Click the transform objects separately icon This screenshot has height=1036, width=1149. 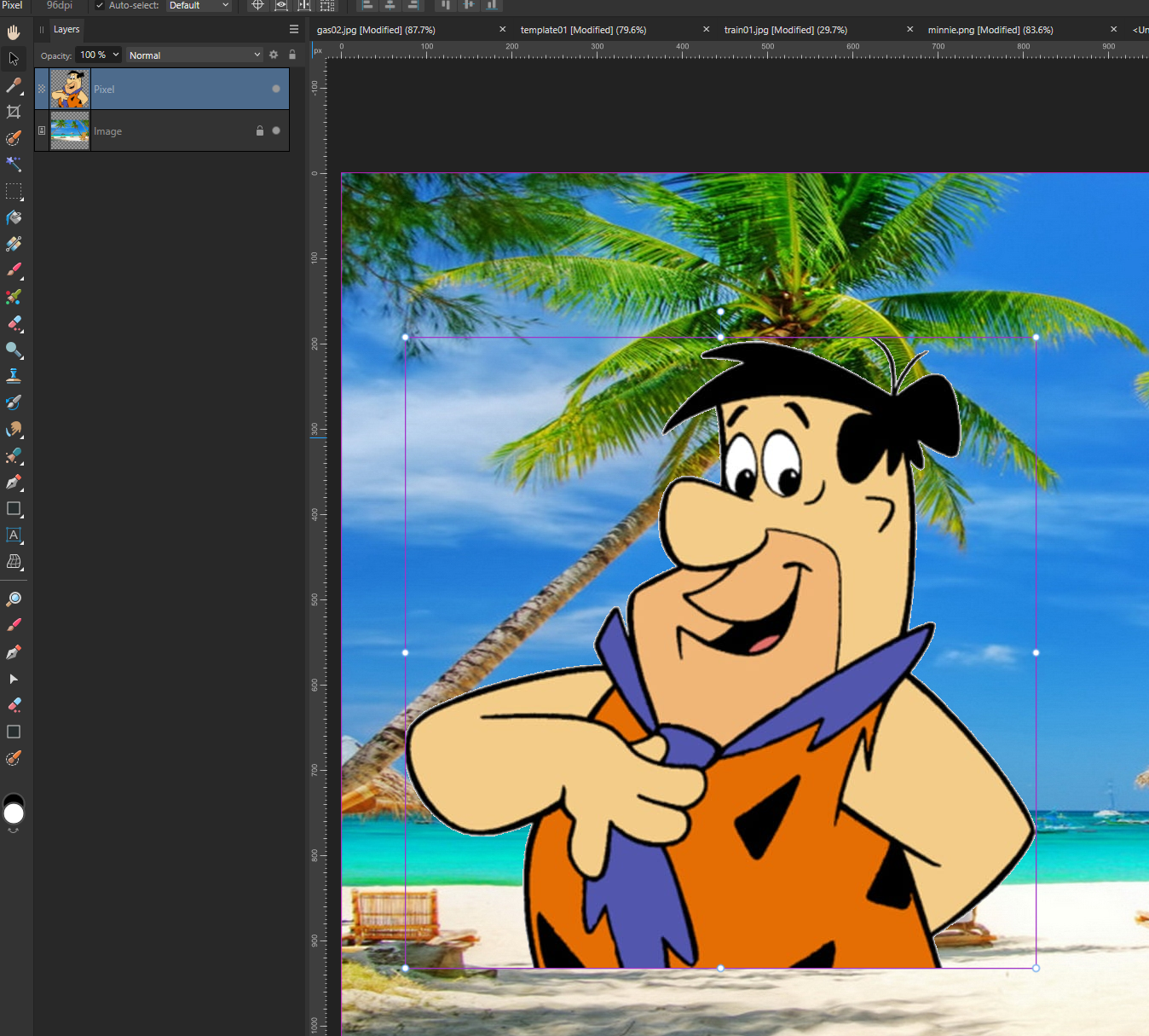pos(327,5)
